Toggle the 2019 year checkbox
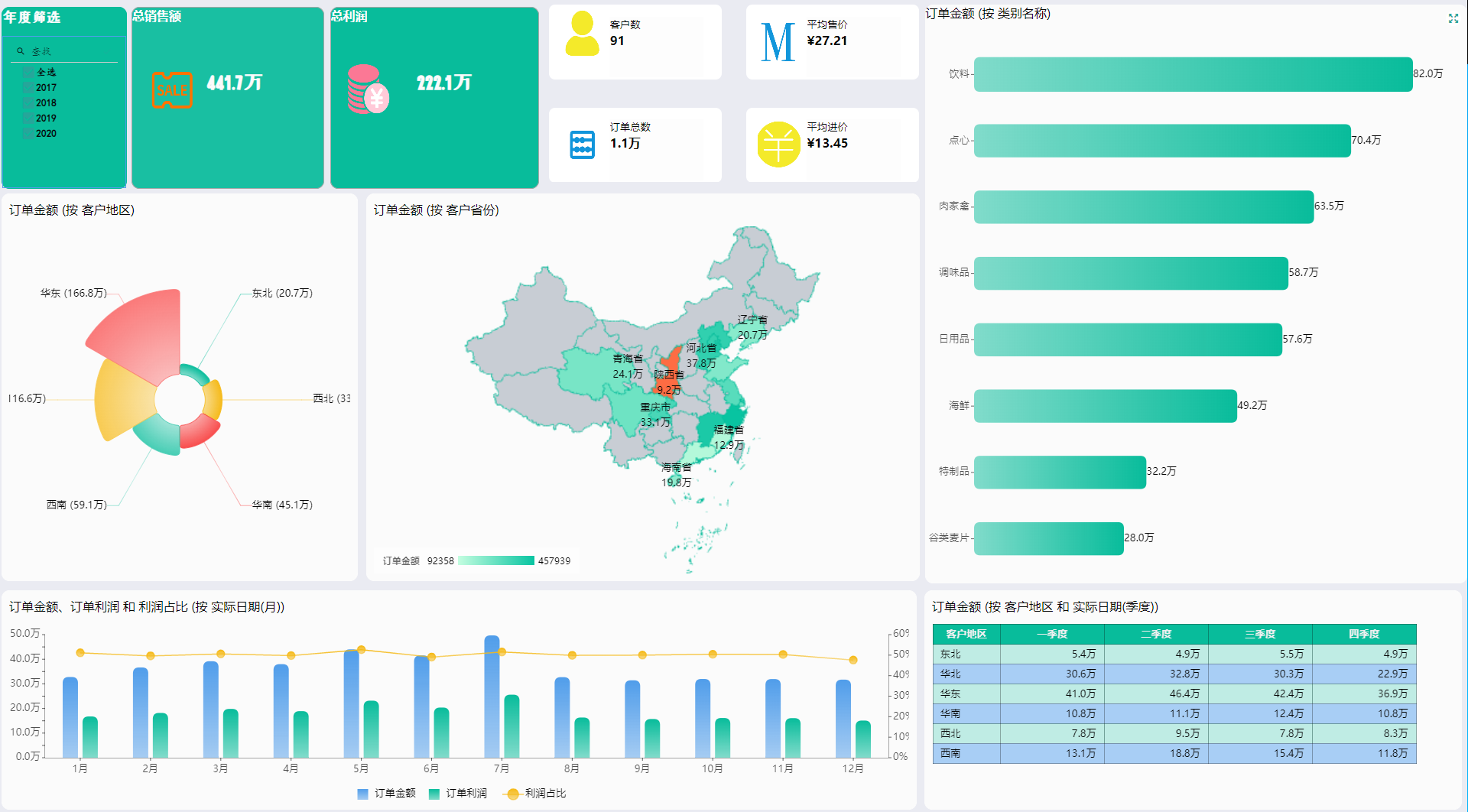Viewport: 1468px width, 812px height. (x=28, y=118)
